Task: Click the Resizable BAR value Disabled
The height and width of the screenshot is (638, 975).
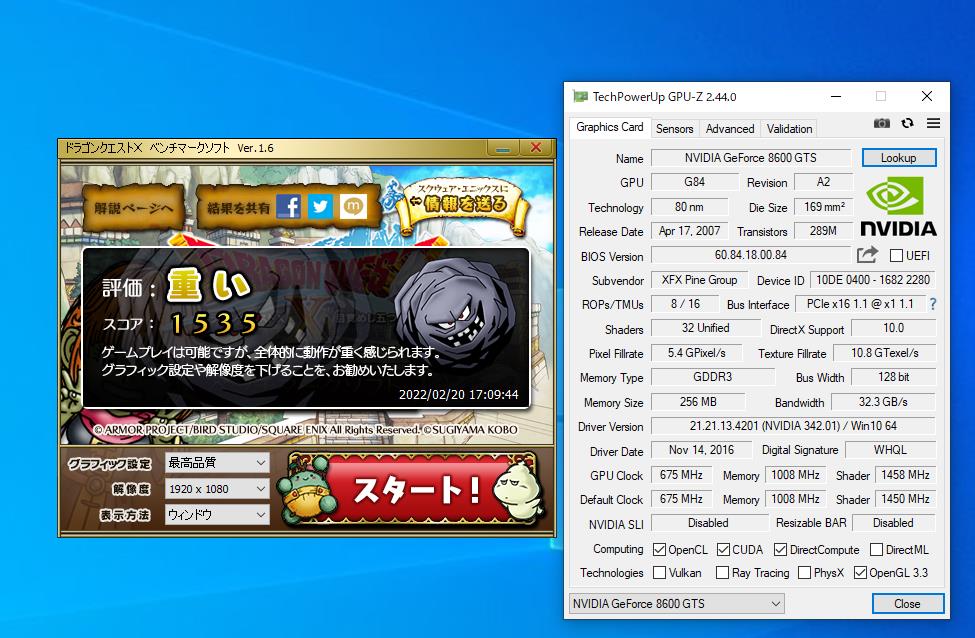Action: click(893, 523)
